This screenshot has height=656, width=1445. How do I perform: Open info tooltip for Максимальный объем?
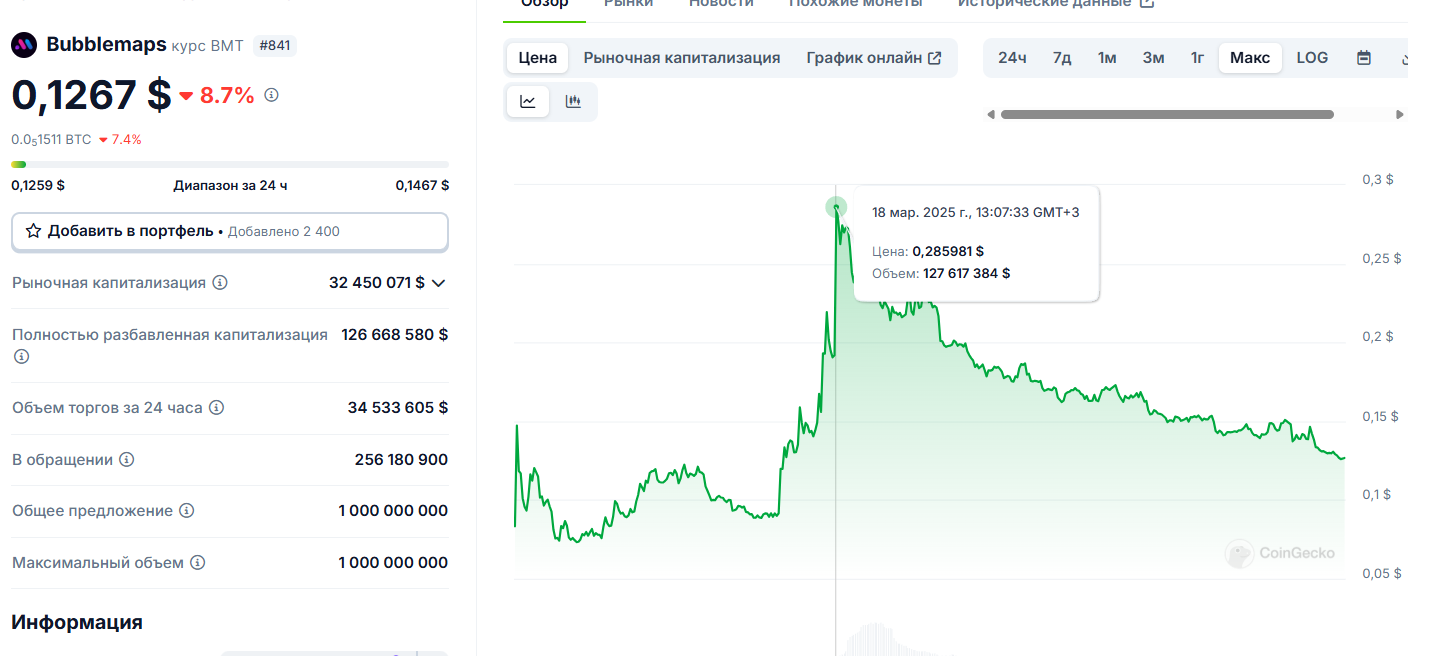pos(198,563)
